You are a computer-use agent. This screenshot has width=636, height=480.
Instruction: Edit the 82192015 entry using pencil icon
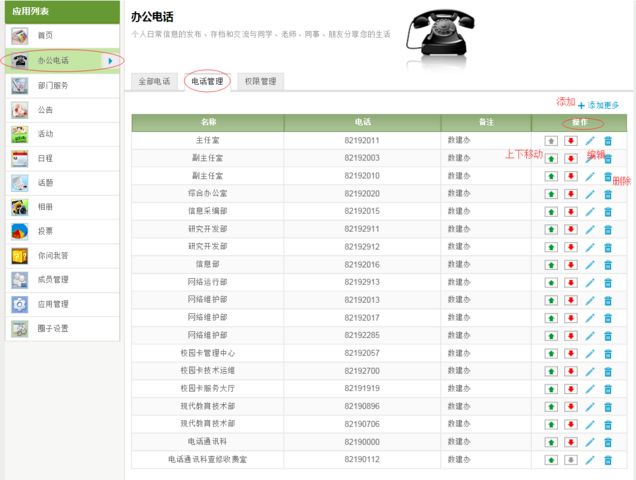[590, 211]
